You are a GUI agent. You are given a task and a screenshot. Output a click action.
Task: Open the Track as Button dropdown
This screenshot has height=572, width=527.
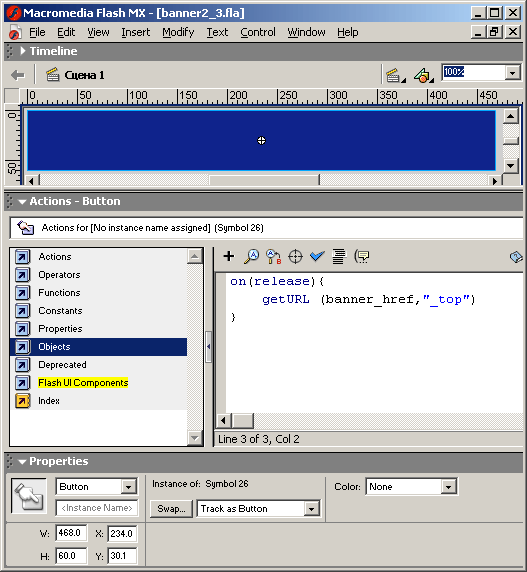coord(311,509)
